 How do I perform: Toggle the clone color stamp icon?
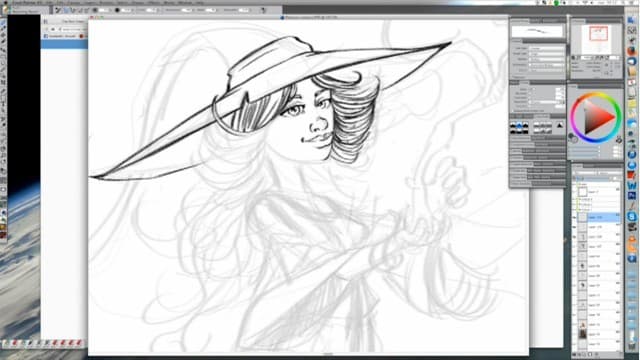click(619, 140)
